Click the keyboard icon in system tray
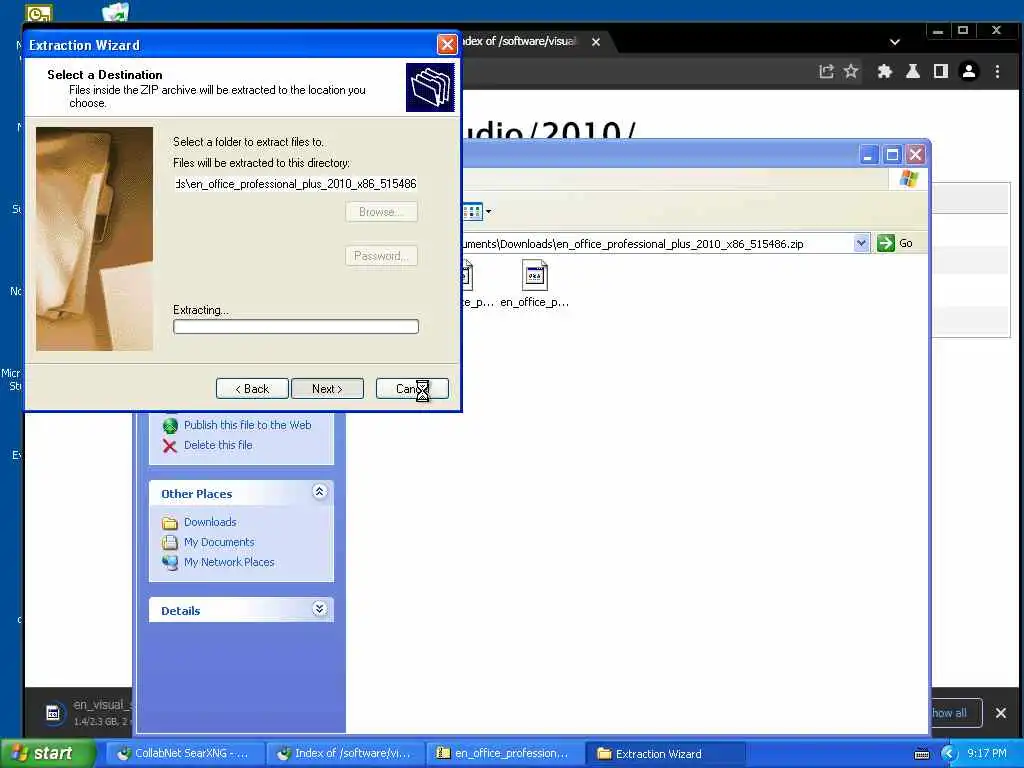This screenshot has height=768, width=1024. point(922,754)
